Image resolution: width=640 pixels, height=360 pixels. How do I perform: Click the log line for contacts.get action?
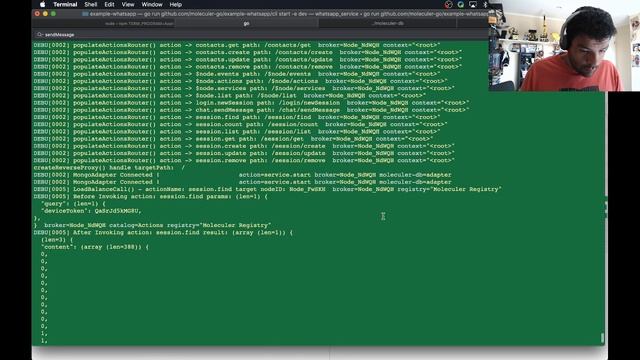(x=237, y=45)
